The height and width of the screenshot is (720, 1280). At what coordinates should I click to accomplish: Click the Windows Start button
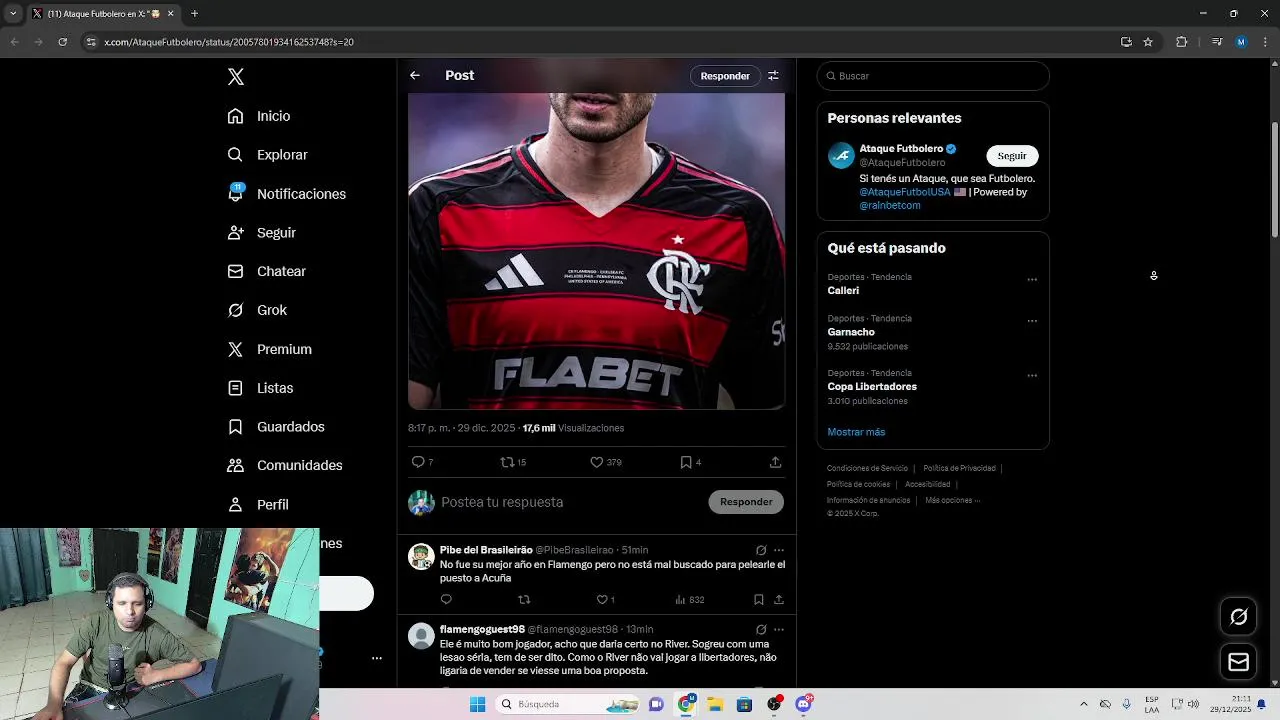[477, 704]
